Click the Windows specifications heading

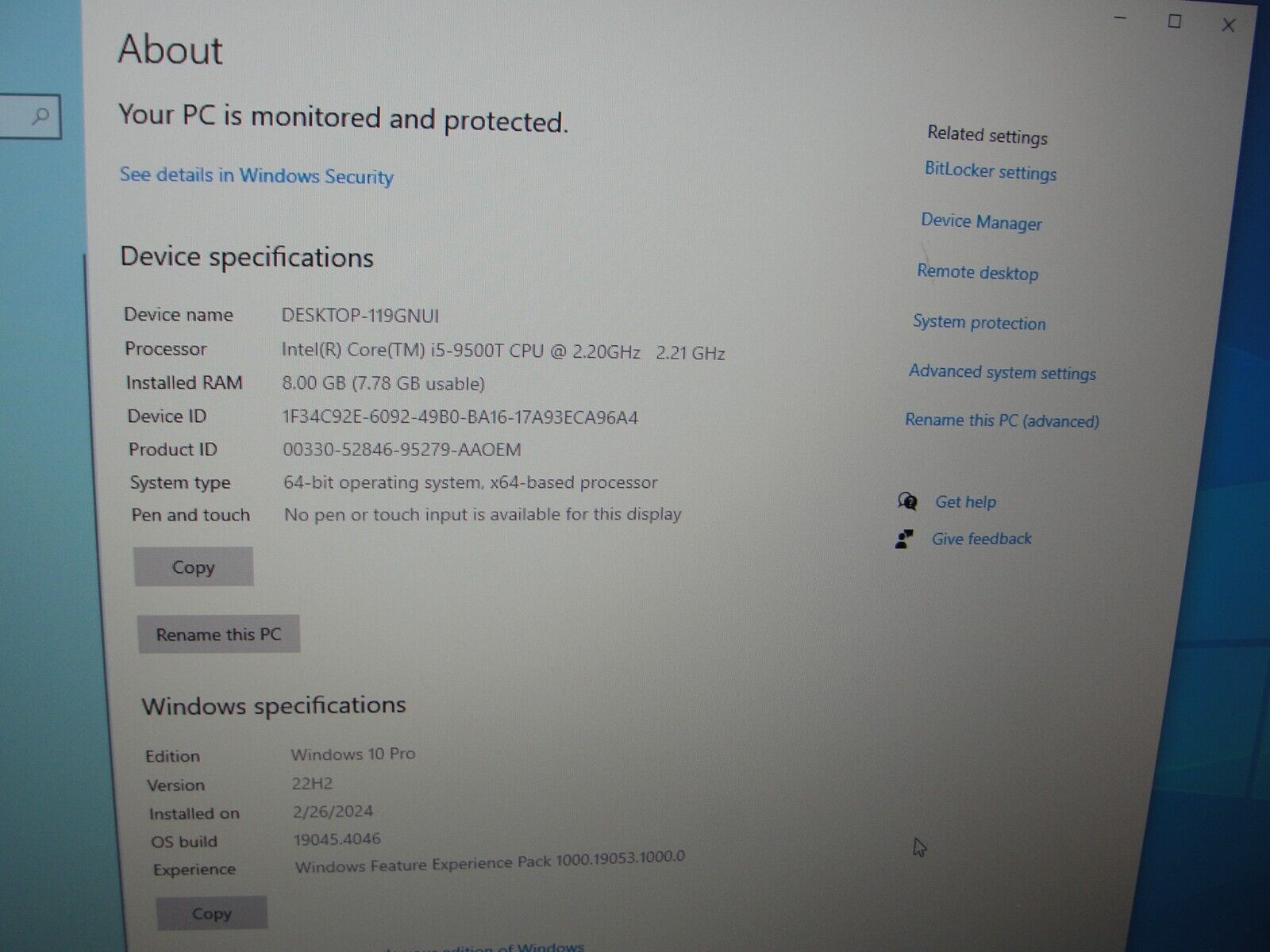(x=274, y=705)
